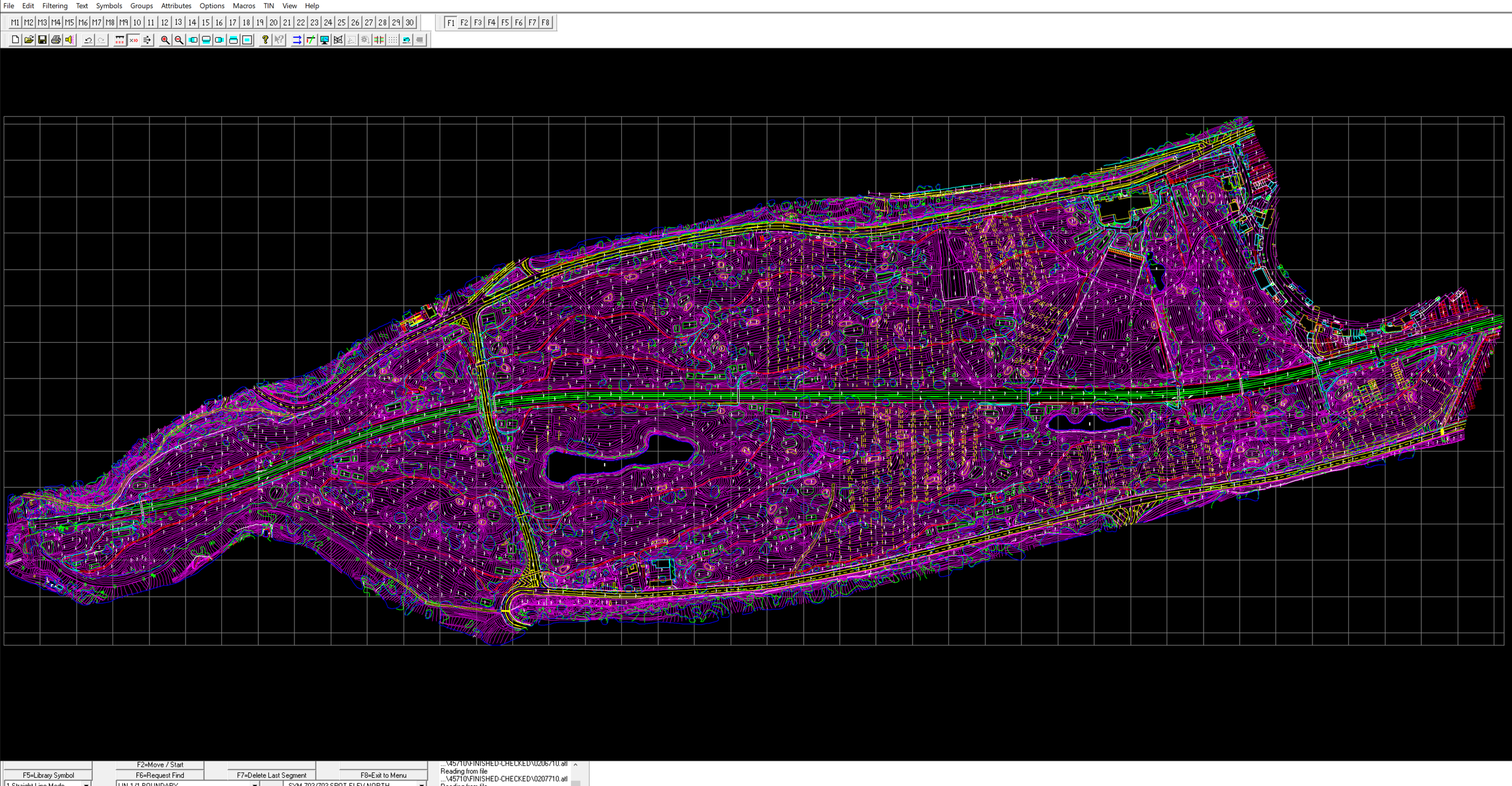
Task: Toggle sound with the yellow speaker icon
Action: click(70, 40)
